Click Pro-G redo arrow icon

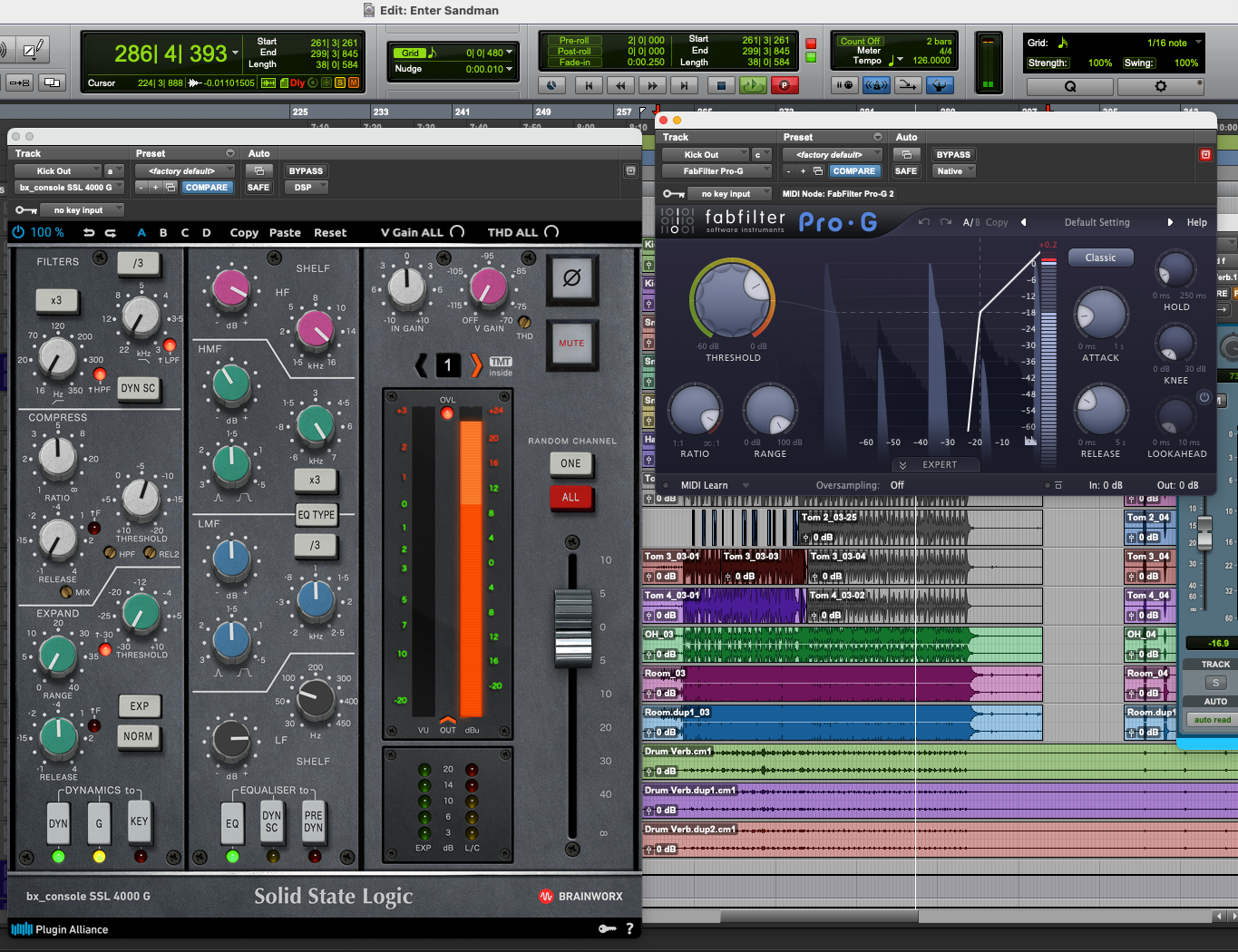coord(945,222)
